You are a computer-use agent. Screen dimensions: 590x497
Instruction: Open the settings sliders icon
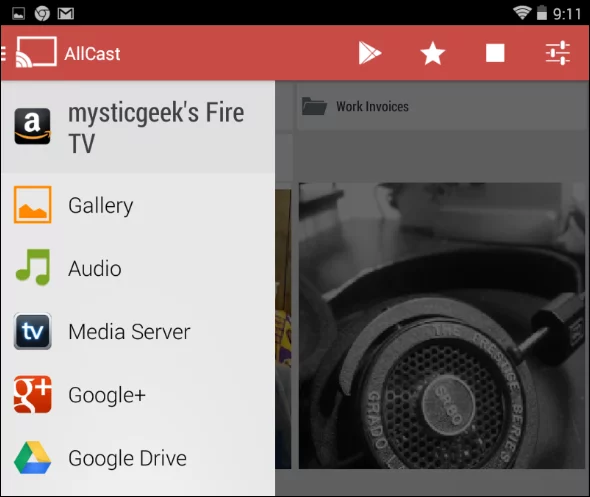pos(558,53)
